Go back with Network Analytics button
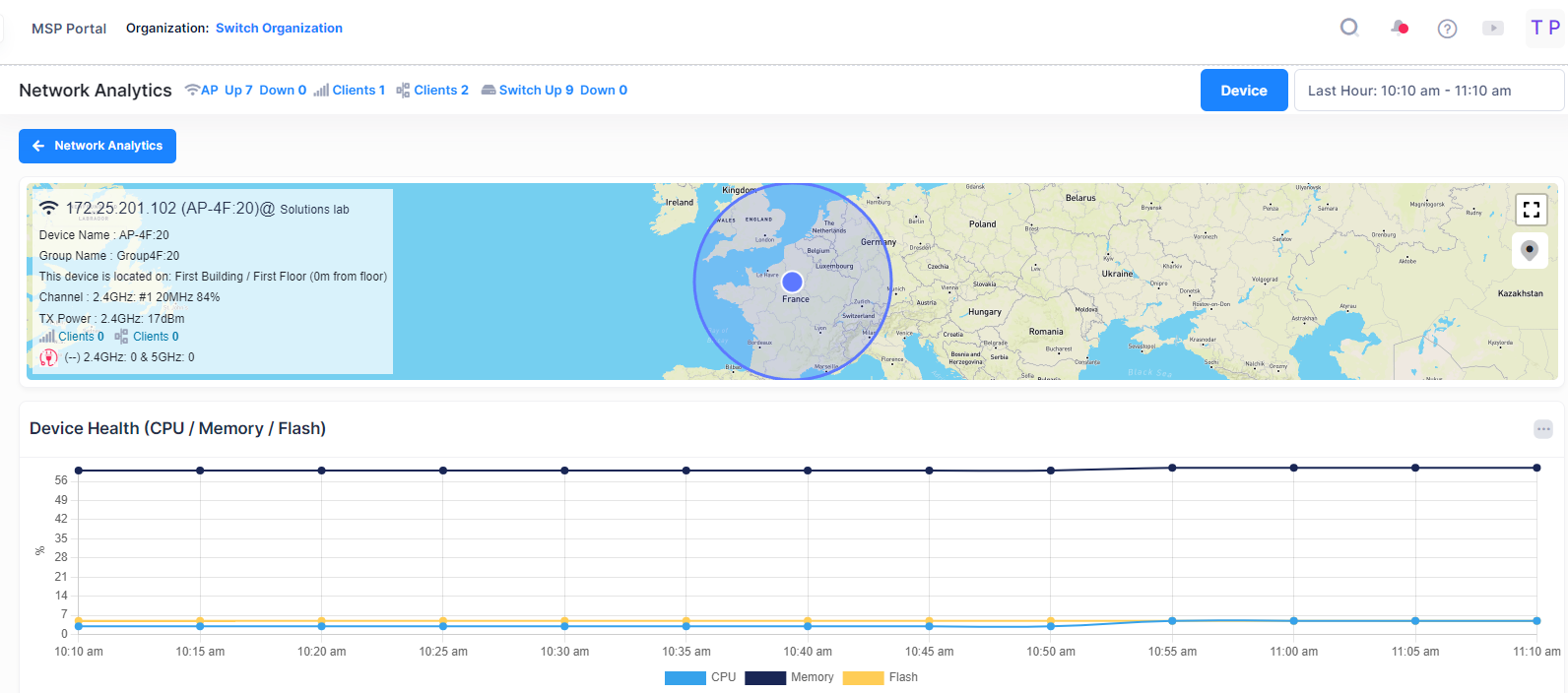Image resolution: width=1568 pixels, height=693 pixels. pos(98,146)
